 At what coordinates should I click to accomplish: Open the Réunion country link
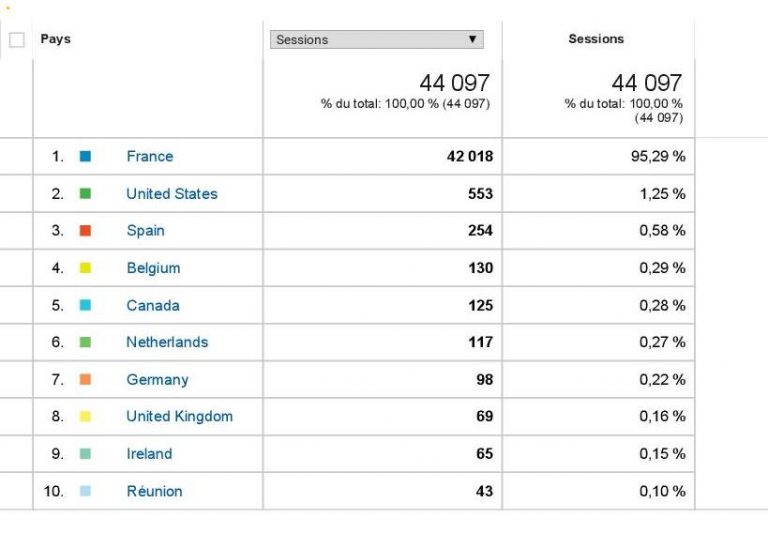click(154, 491)
